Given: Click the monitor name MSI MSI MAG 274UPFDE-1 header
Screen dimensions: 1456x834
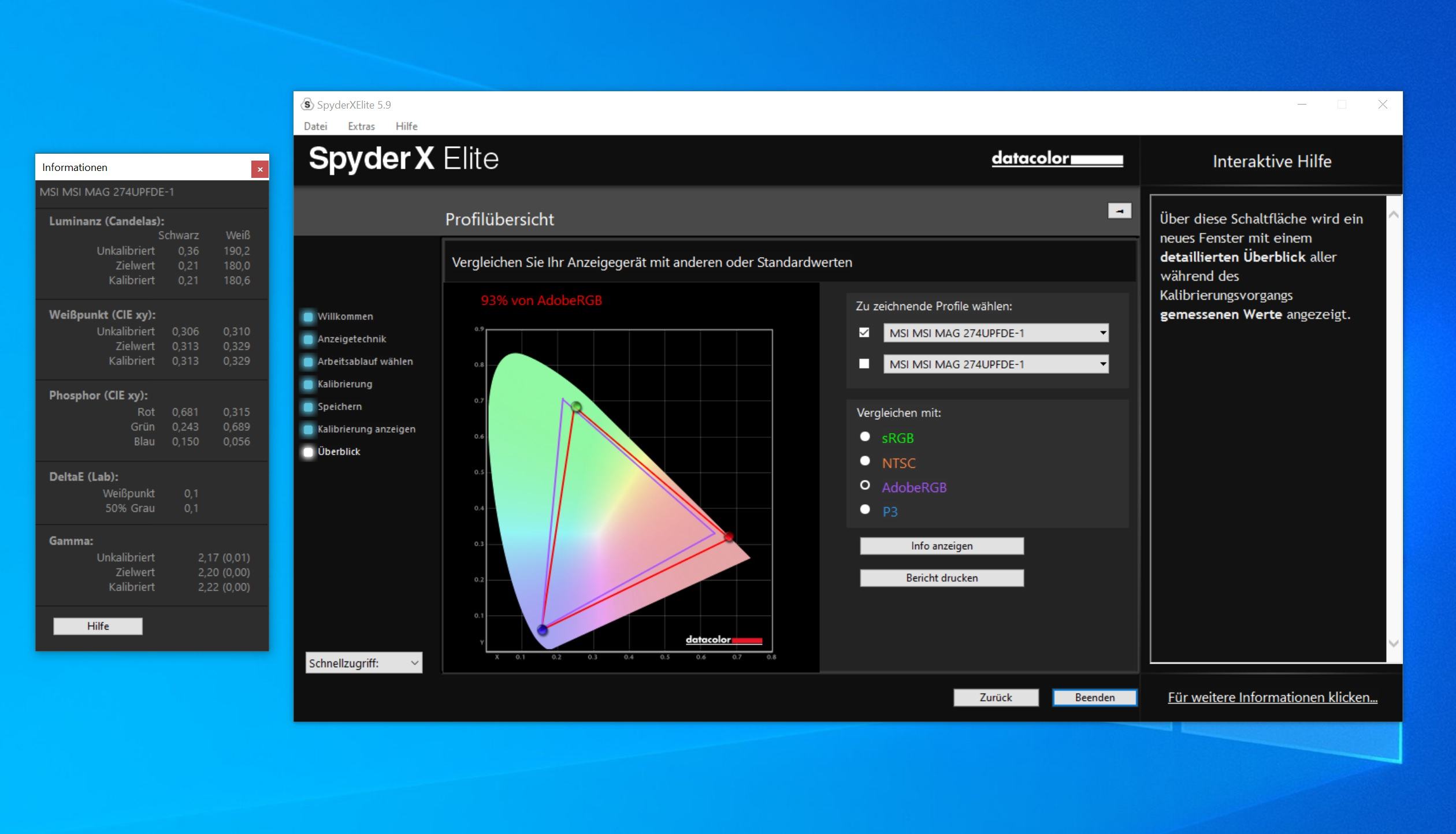Looking at the screenshot, I should click(107, 192).
